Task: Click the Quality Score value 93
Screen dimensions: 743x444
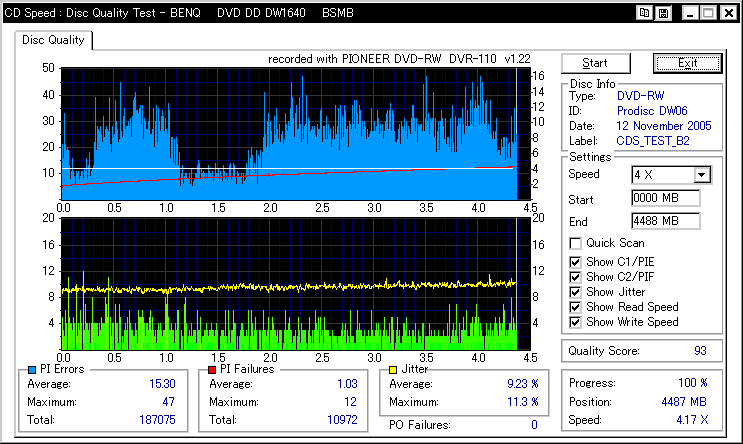Action: point(700,351)
